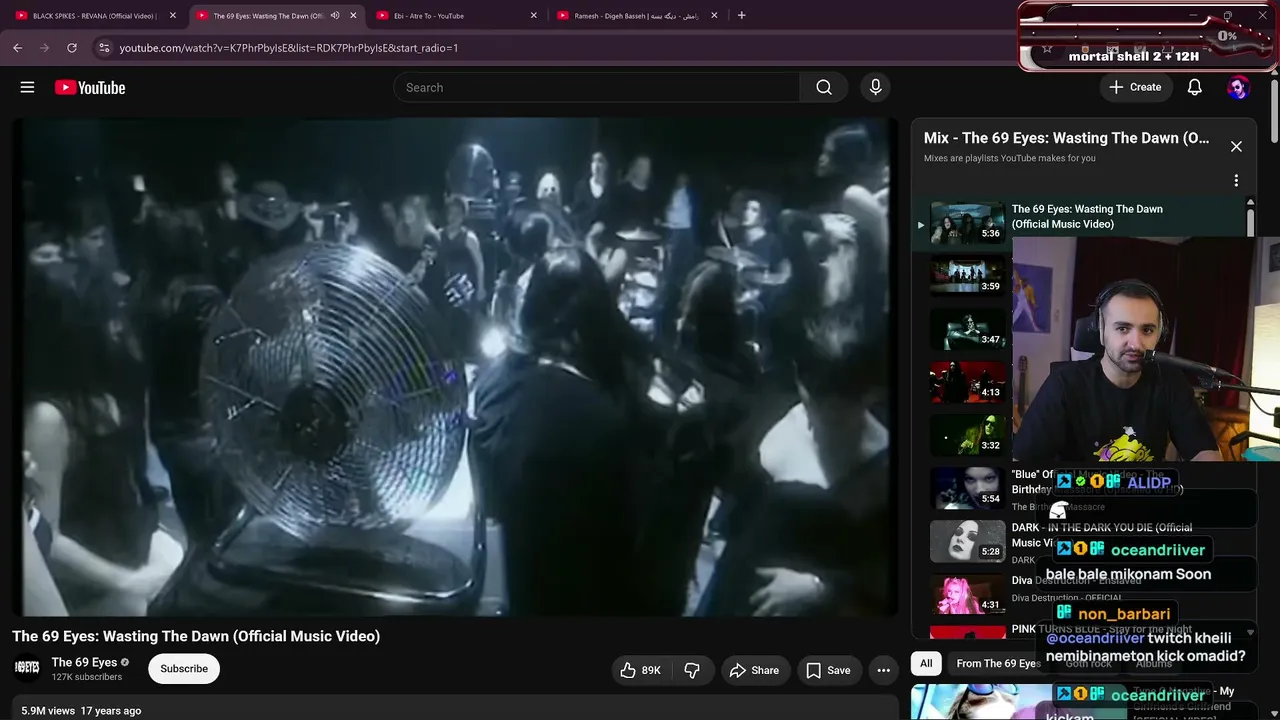
Task: Mute the 69 Eyes tab audio
Action: point(335,15)
